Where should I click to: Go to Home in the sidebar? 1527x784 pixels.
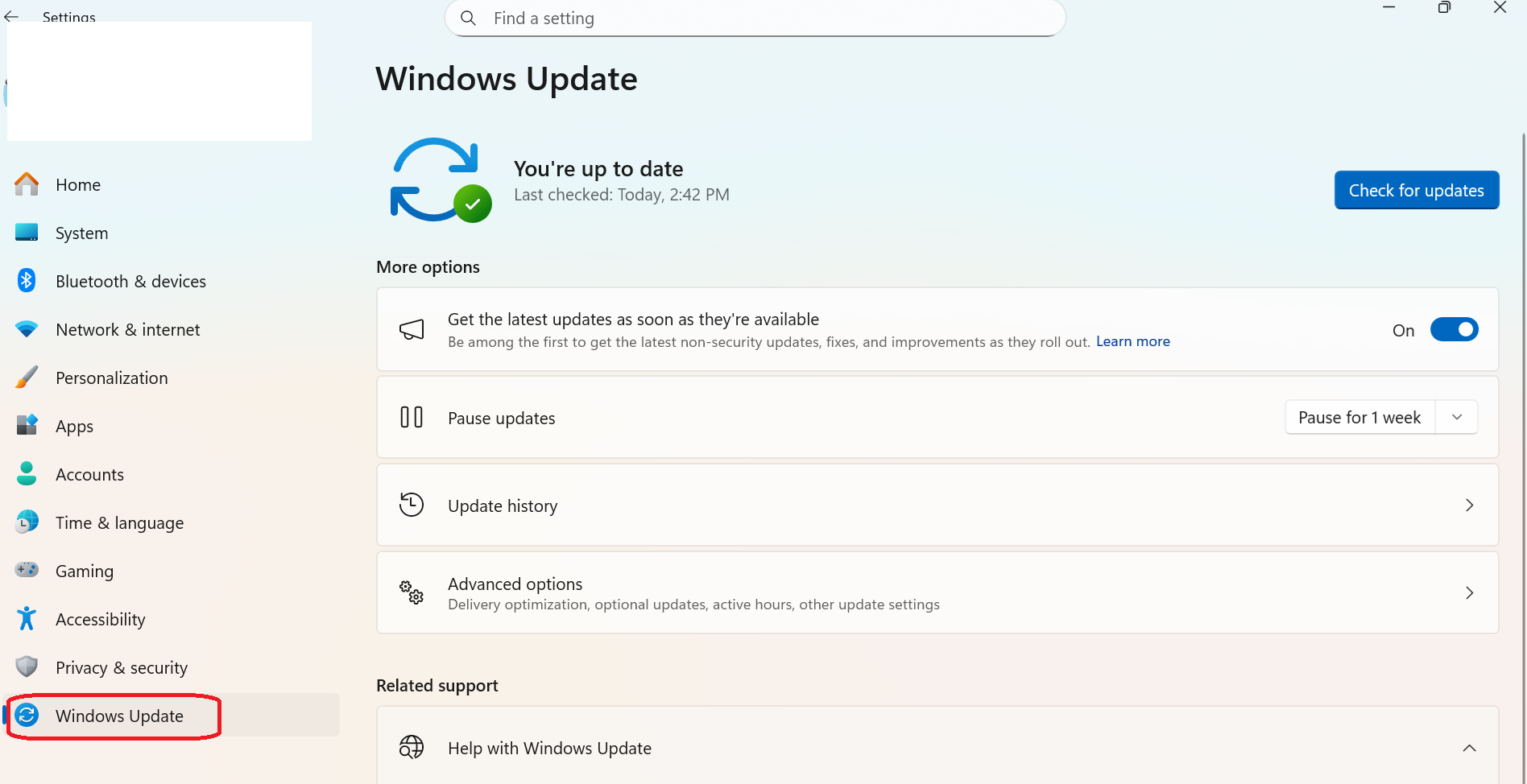point(172,184)
